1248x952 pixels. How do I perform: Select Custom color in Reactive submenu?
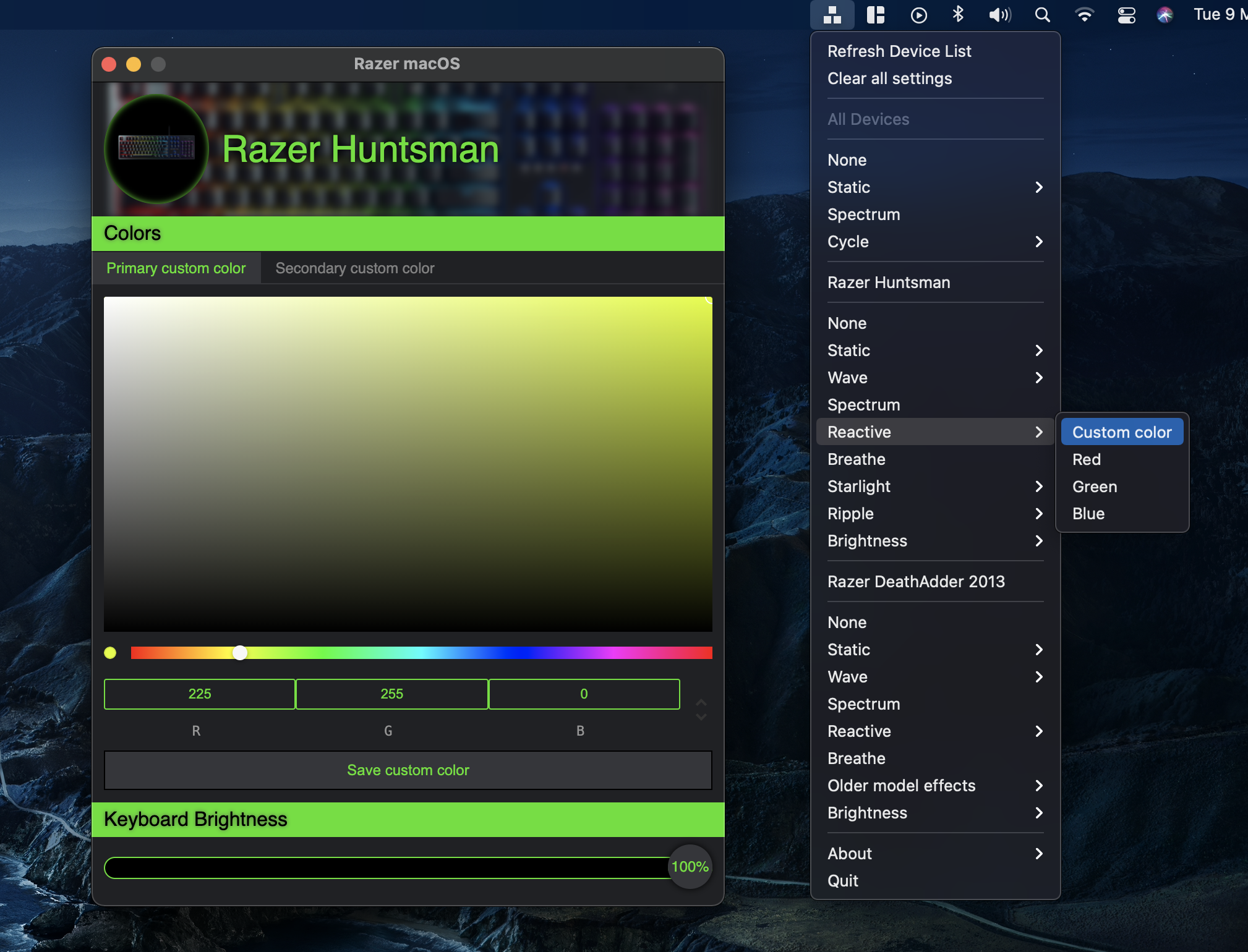(x=1122, y=432)
